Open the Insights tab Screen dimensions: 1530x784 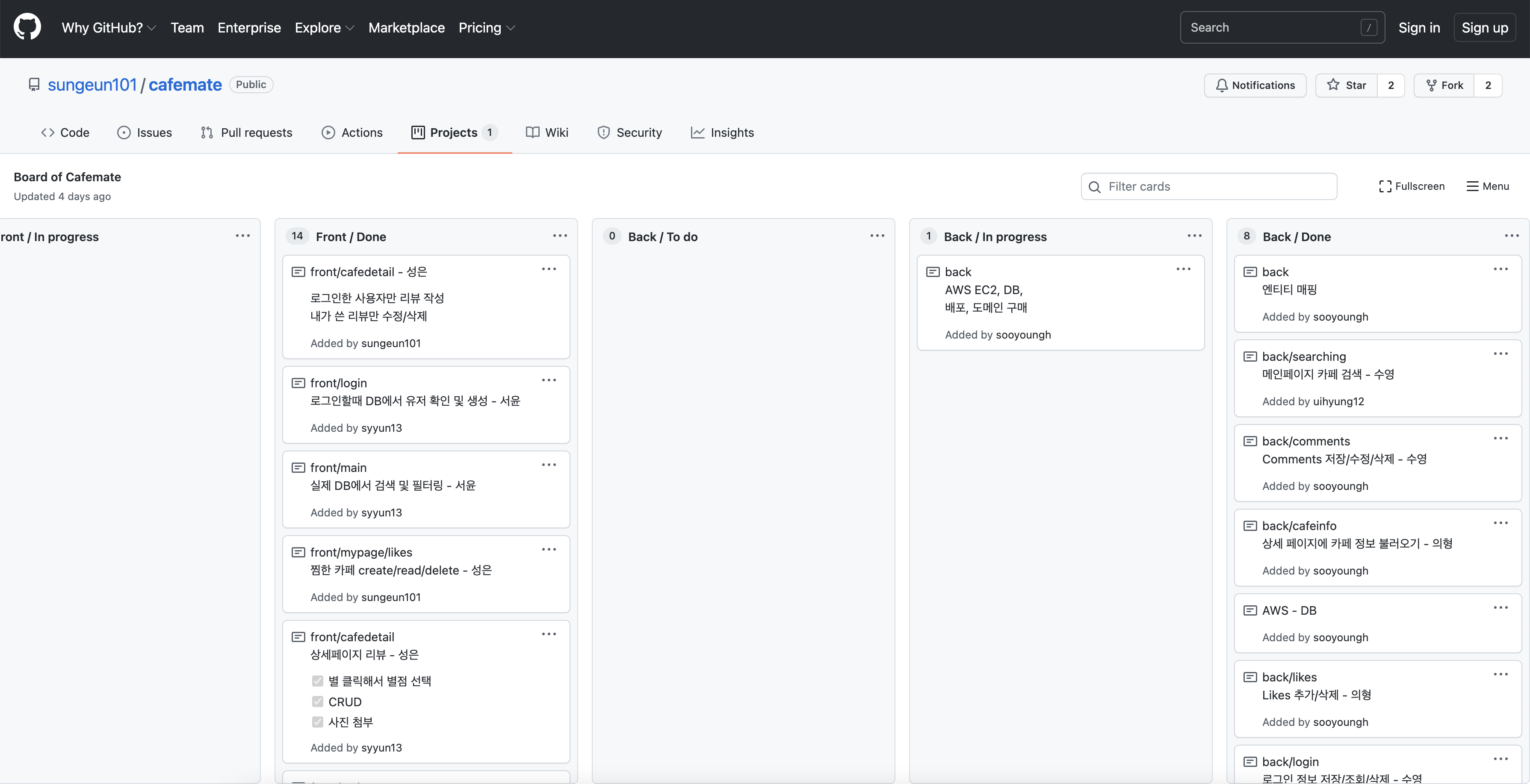(722, 133)
